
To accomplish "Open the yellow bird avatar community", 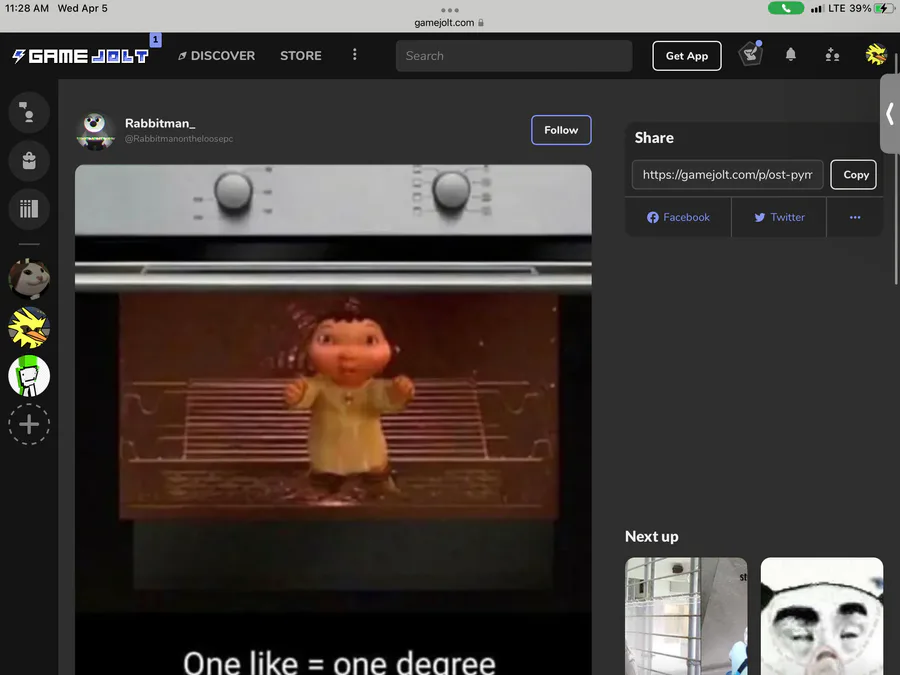I will 29,328.
